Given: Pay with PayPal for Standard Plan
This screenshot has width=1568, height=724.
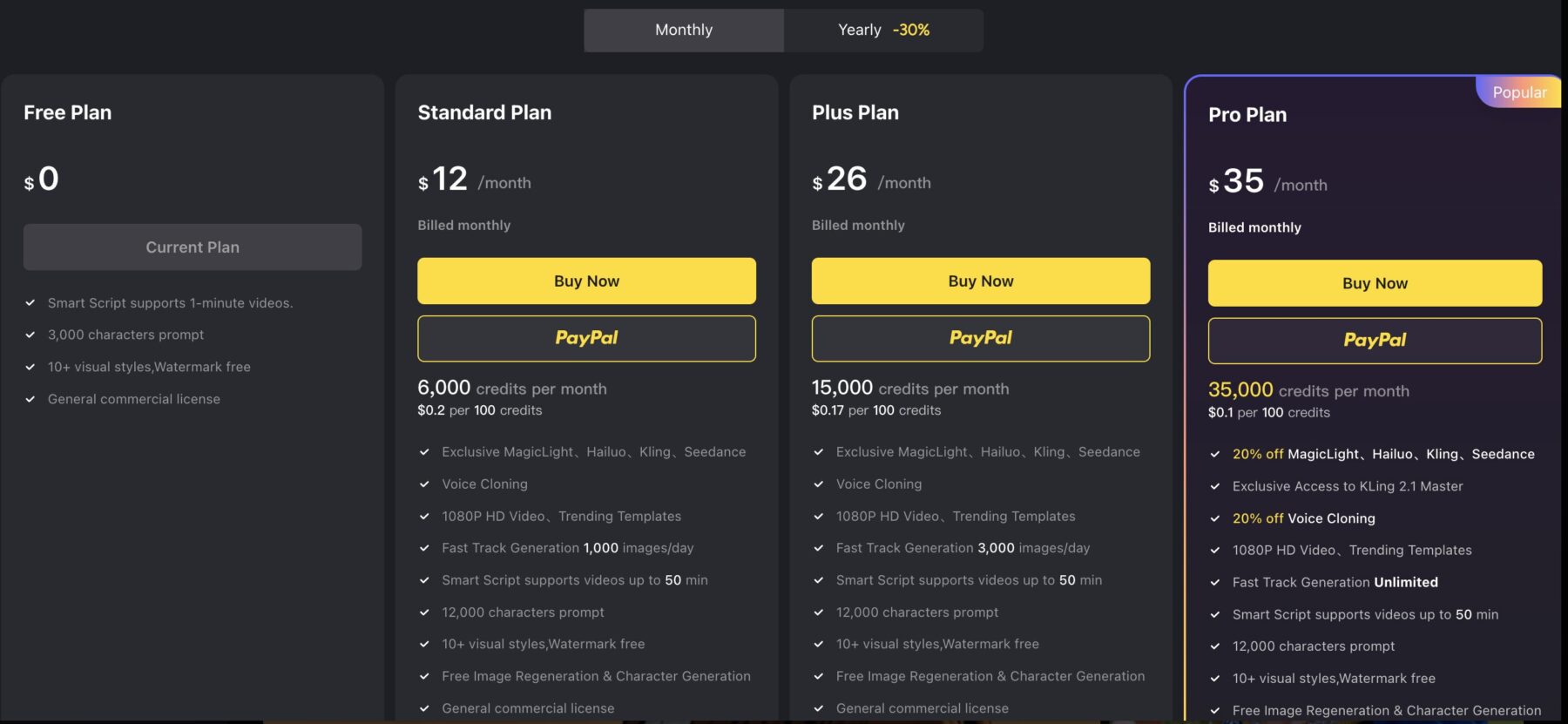Looking at the screenshot, I should (x=586, y=338).
